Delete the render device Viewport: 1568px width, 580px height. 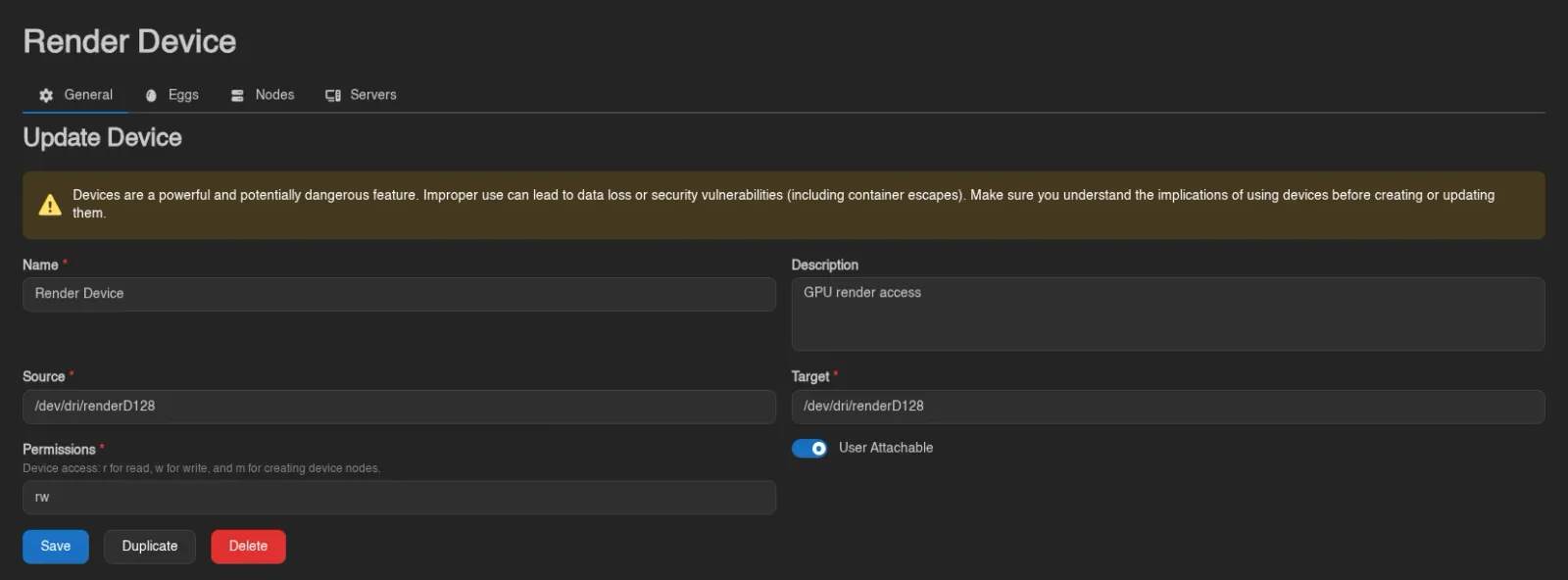point(248,547)
